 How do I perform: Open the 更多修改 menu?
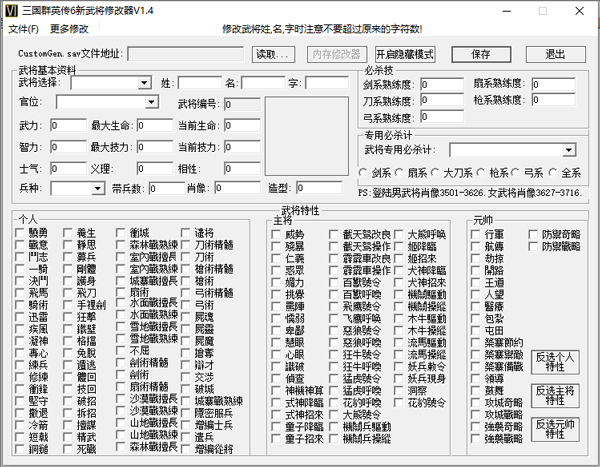69,29
